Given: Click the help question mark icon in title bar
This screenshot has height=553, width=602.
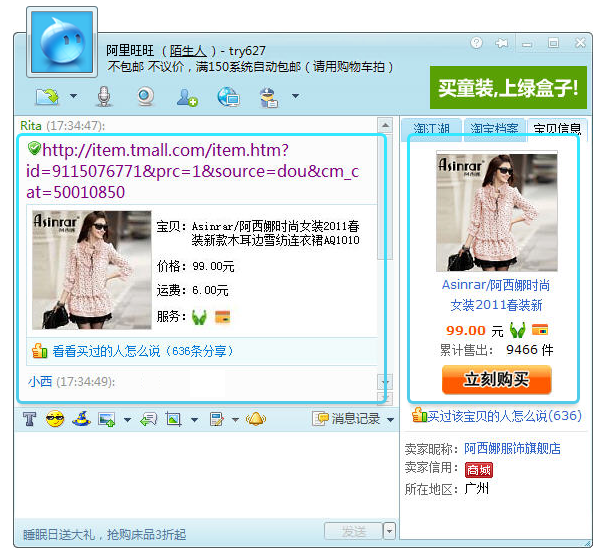Looking at the screenshot, I should [476, 43].
